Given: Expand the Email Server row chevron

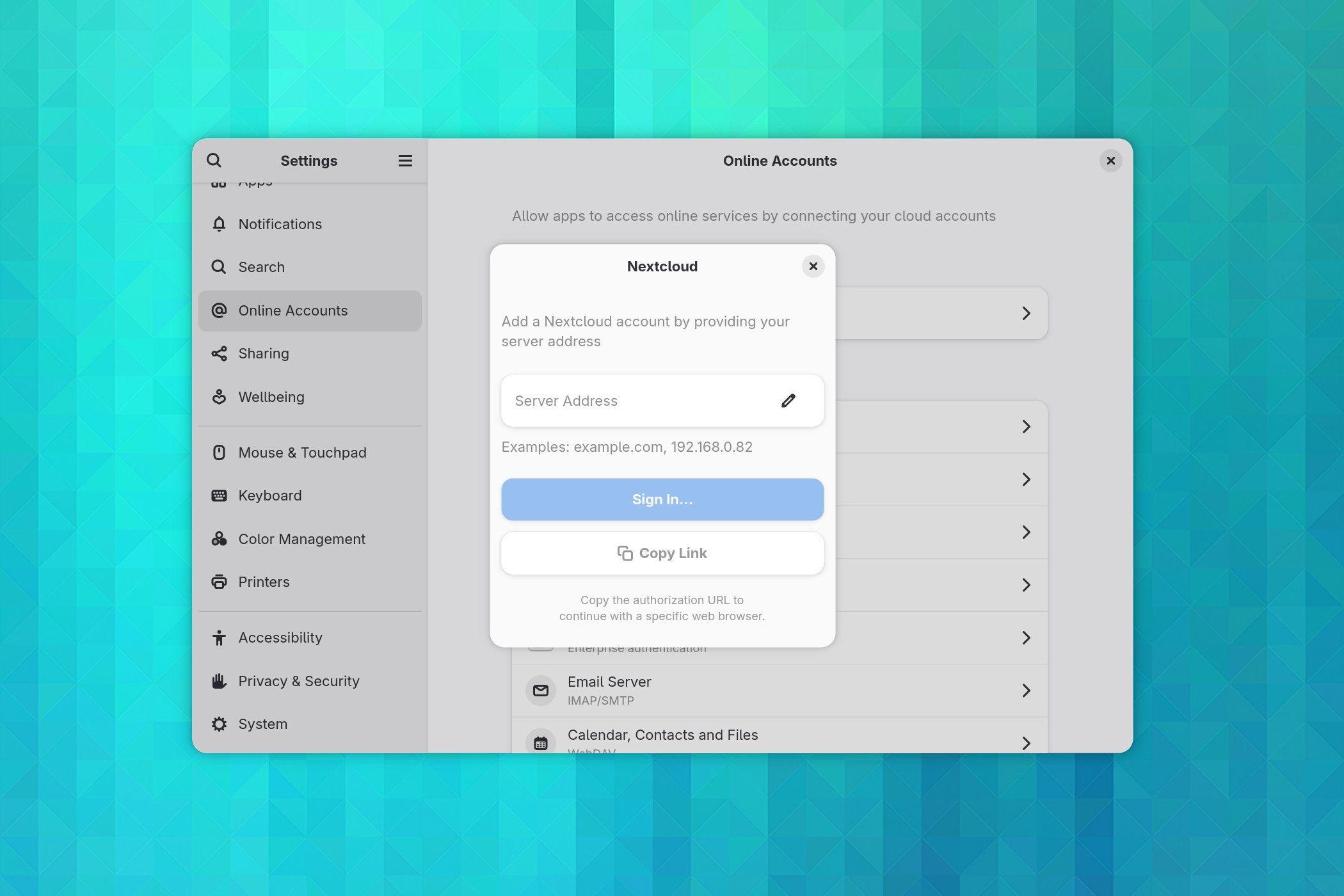Looking at the screenshot, I should click(x=1026, y=691).
